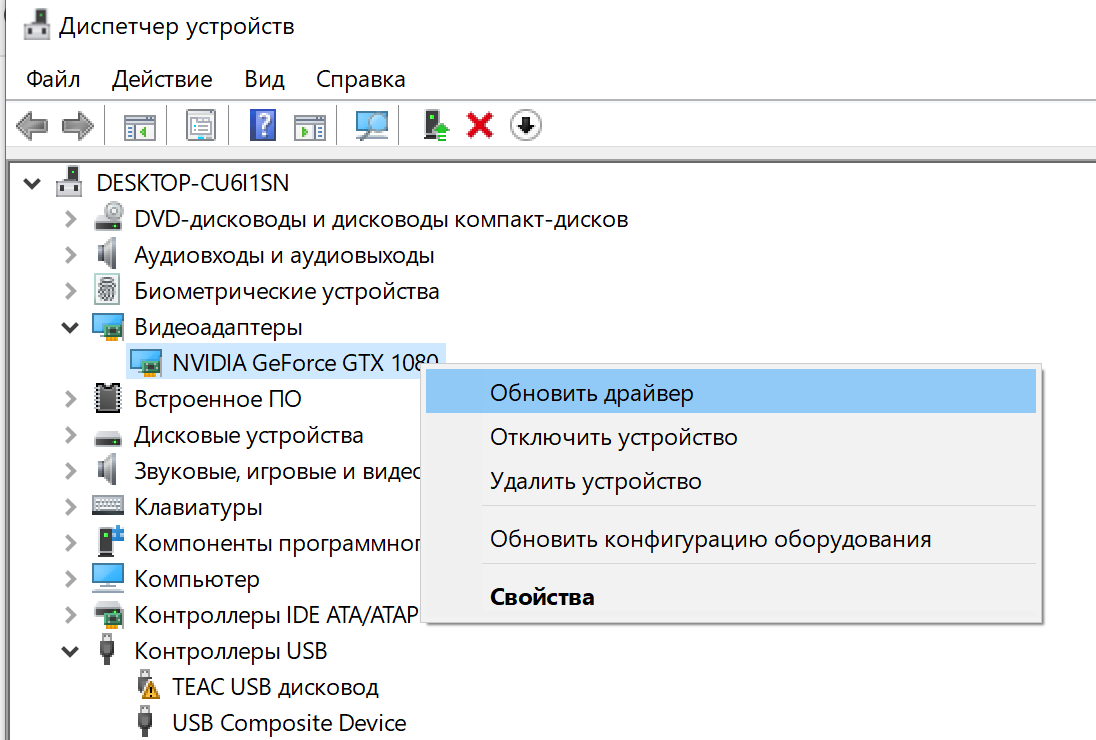Open the Справка menu
1096x740 pixels.
(361, 79)
